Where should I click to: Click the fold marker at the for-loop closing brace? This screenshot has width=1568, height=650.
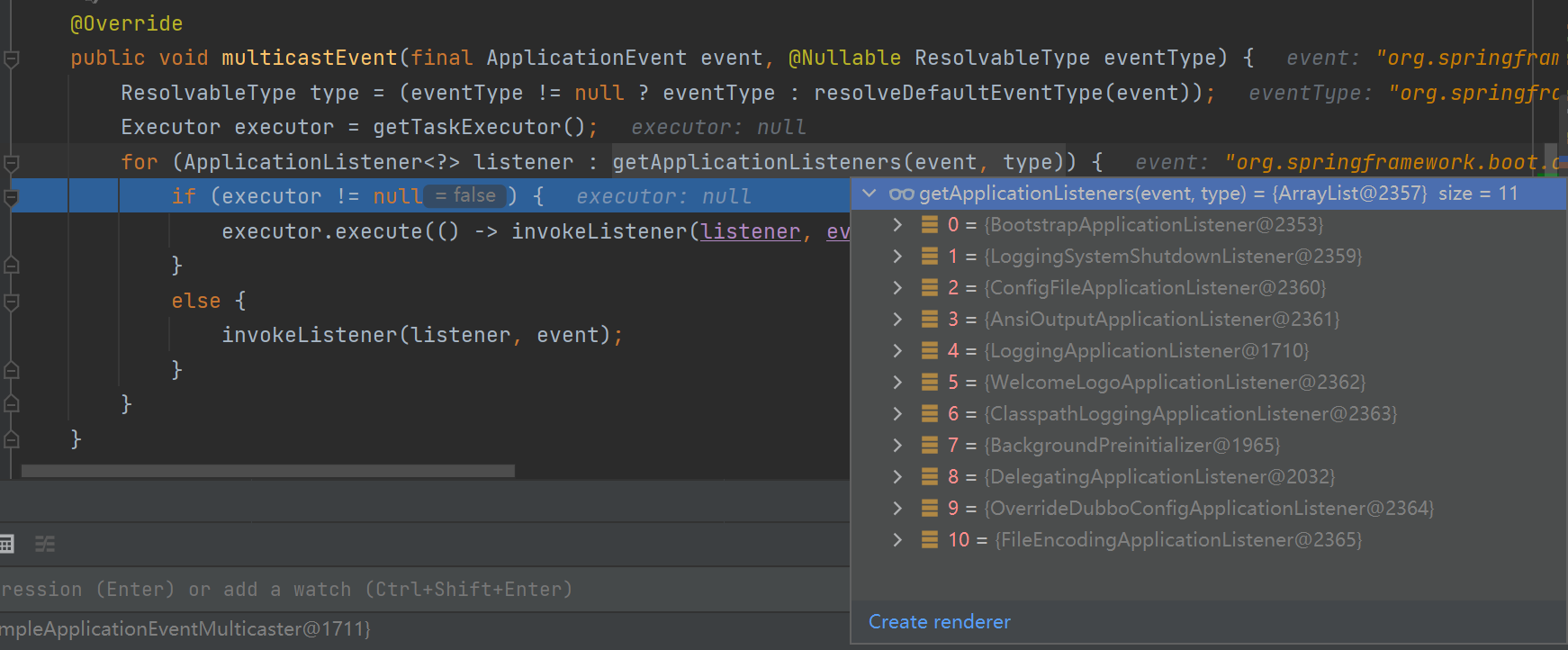click(x=12, y=404)
